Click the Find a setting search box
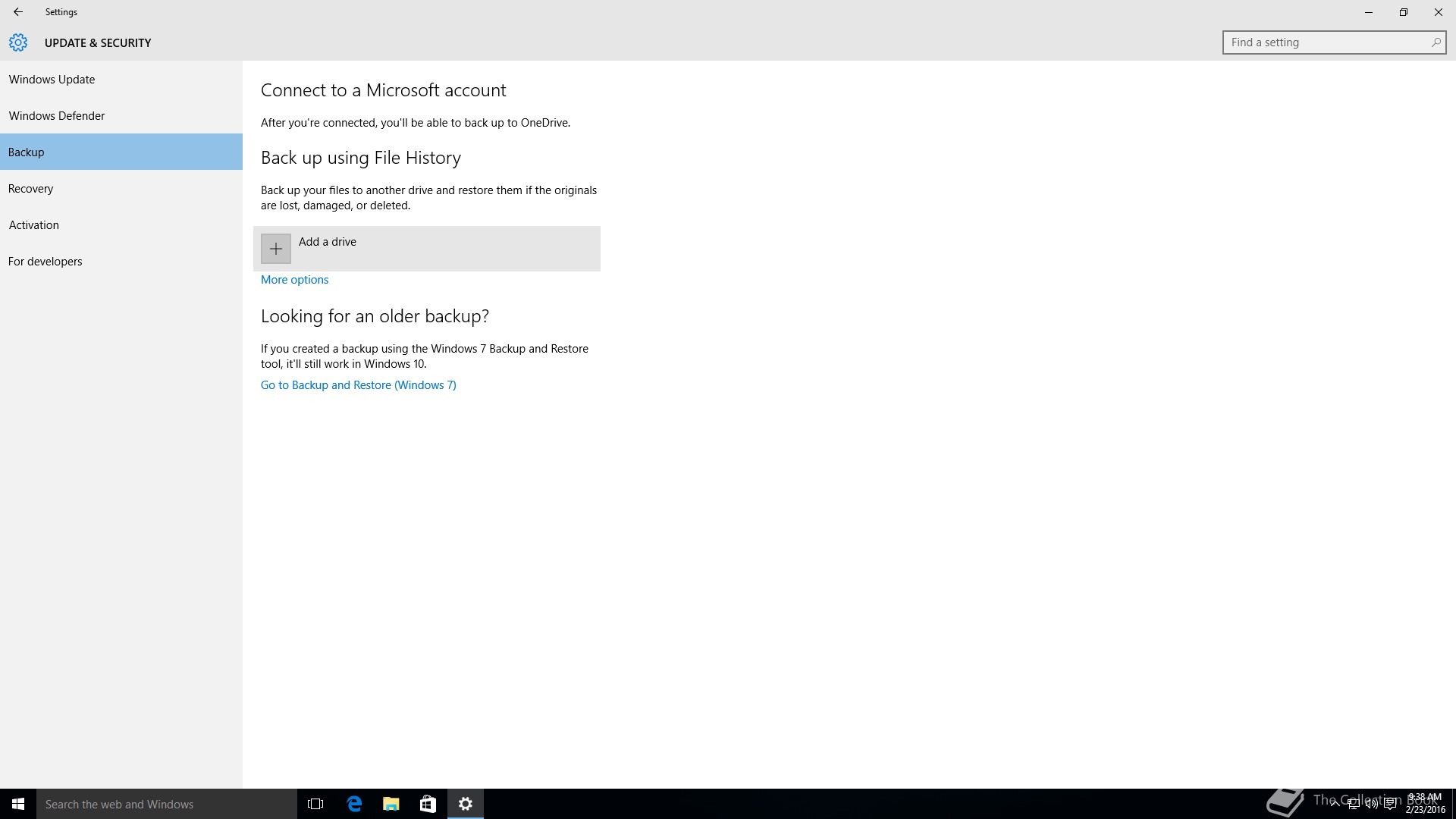 tap(1323, 42)
